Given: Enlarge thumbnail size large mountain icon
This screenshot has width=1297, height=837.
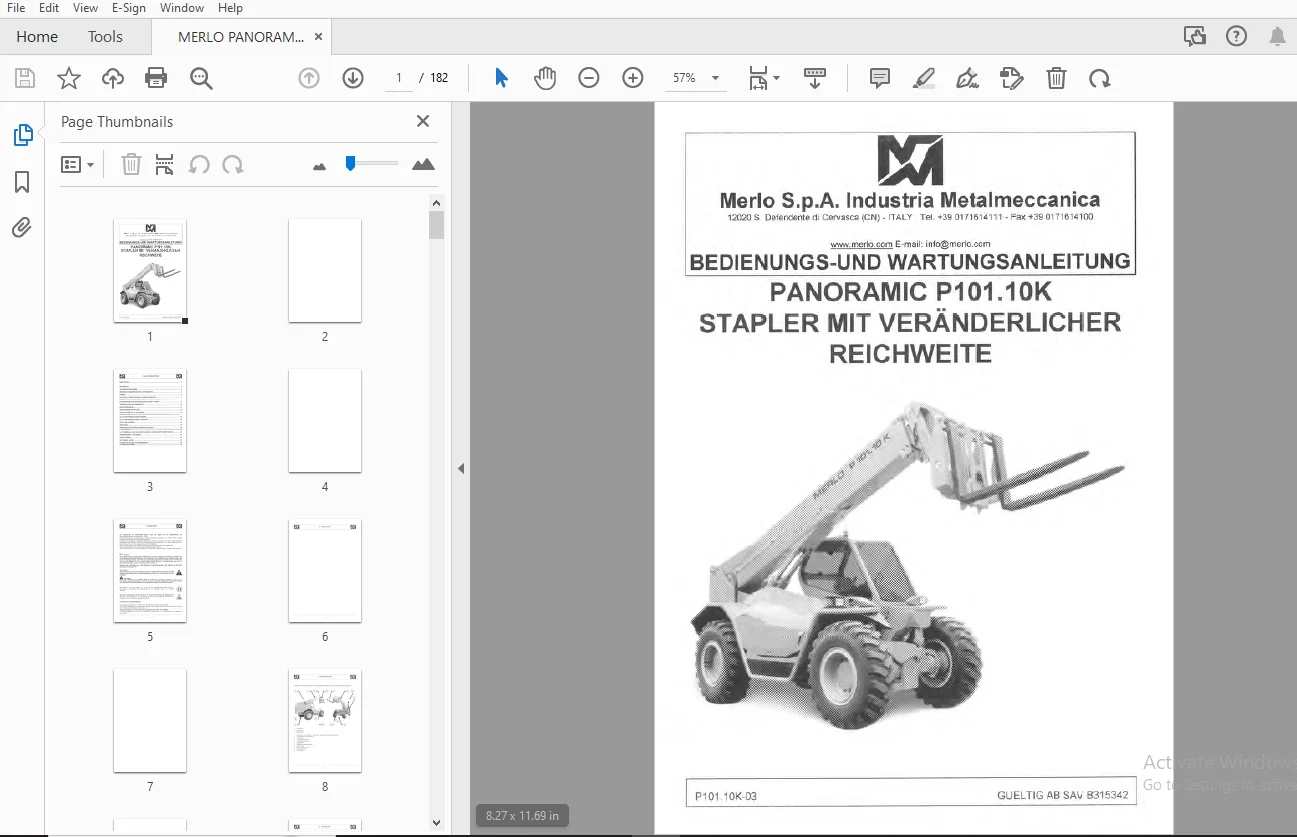Looking at the screenshot, I should coord(423,164).
